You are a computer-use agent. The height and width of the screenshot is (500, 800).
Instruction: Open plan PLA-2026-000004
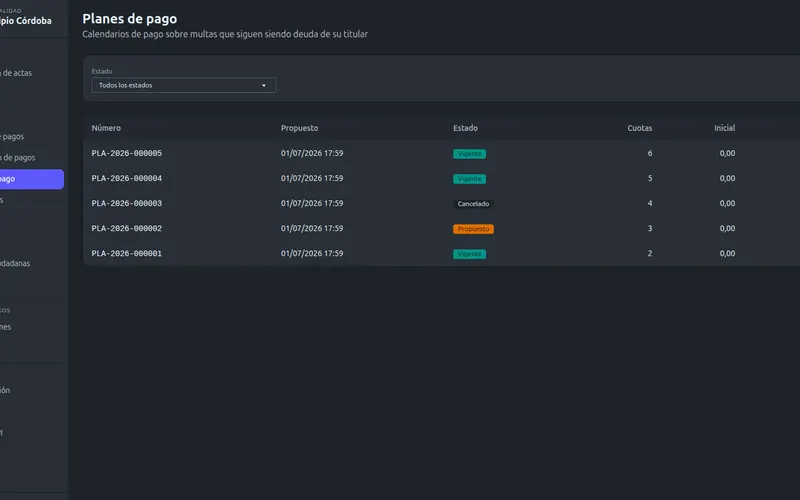coord(127,178)
